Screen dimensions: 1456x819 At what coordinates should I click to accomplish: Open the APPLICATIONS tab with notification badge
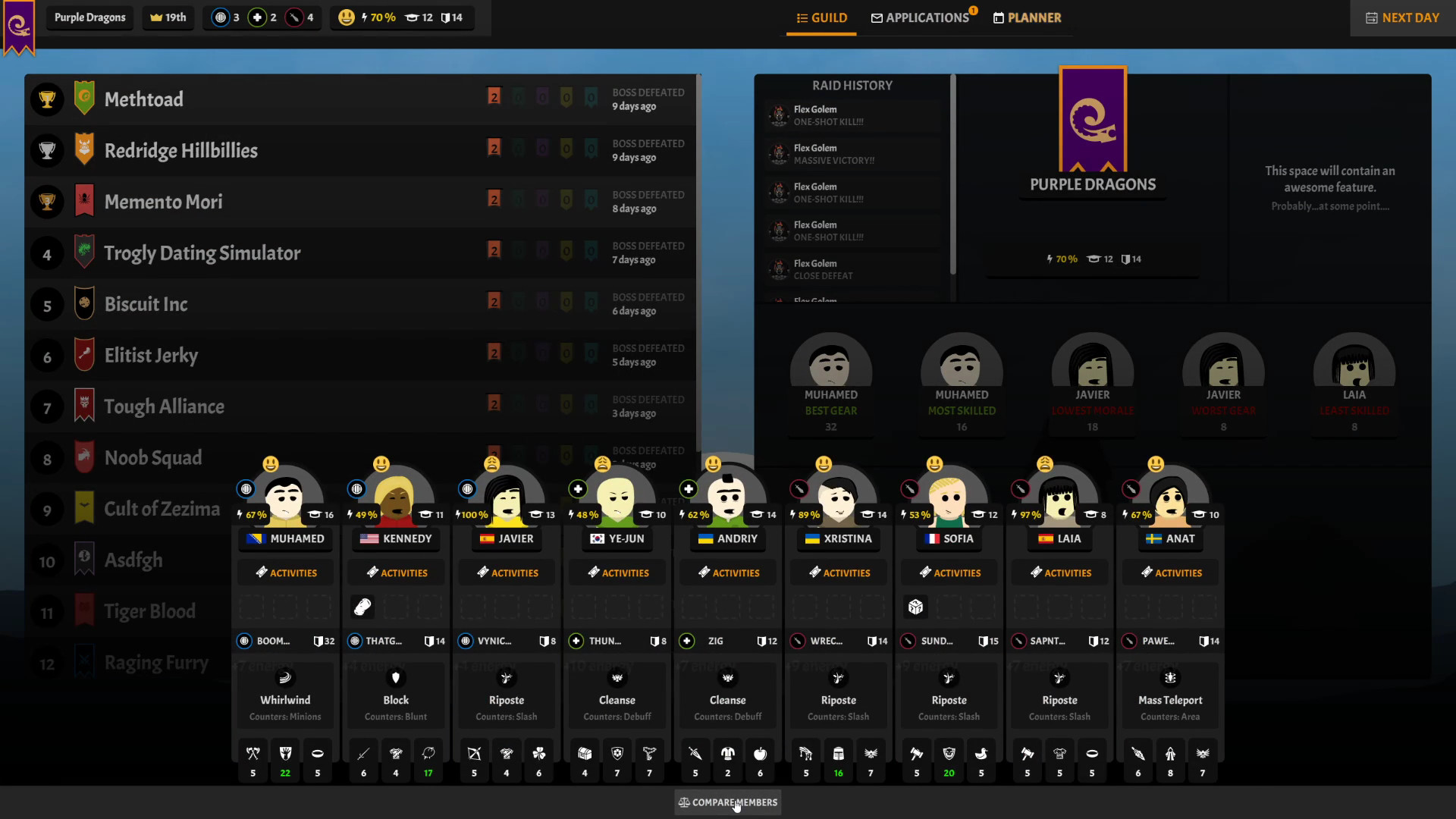tap(921, 17)
